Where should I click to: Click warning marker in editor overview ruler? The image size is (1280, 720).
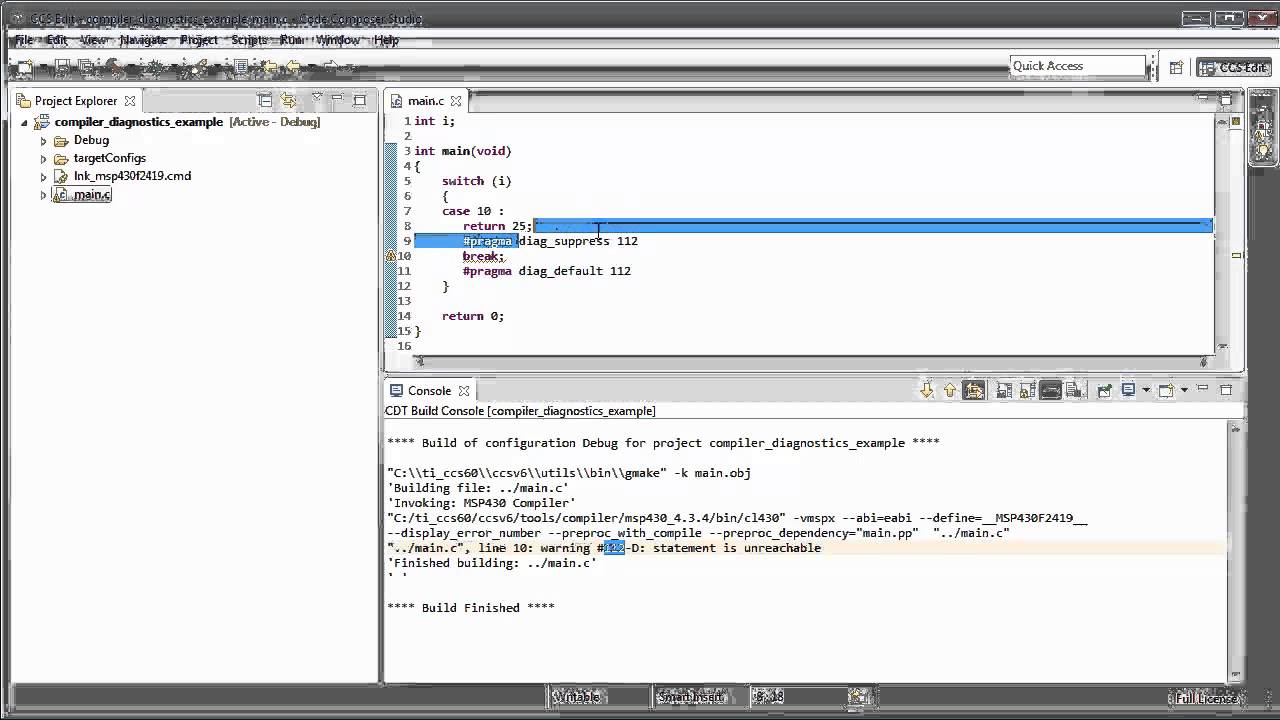(1237, 255)
